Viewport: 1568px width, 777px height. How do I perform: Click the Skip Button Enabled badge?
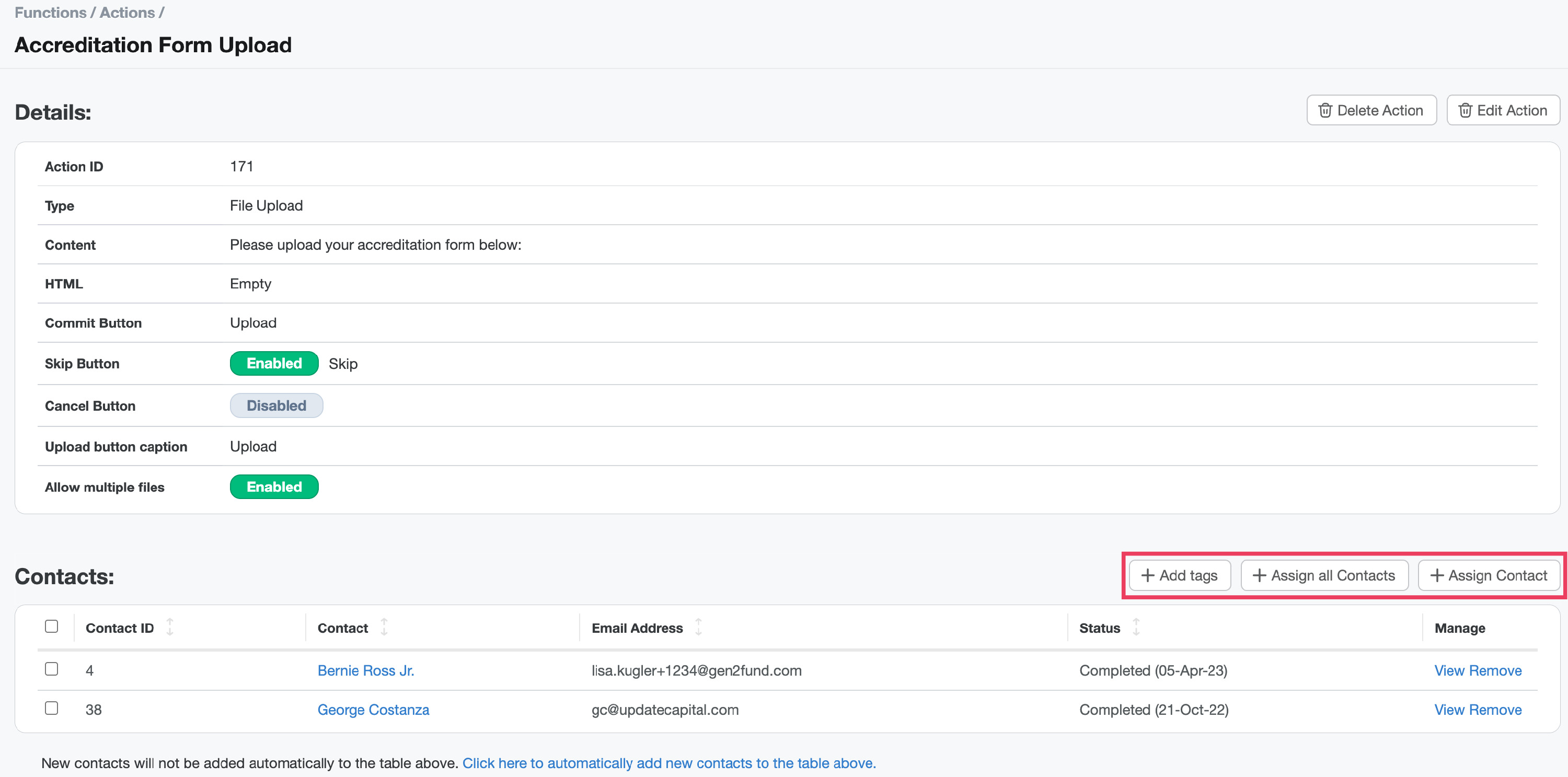[274, 363]
